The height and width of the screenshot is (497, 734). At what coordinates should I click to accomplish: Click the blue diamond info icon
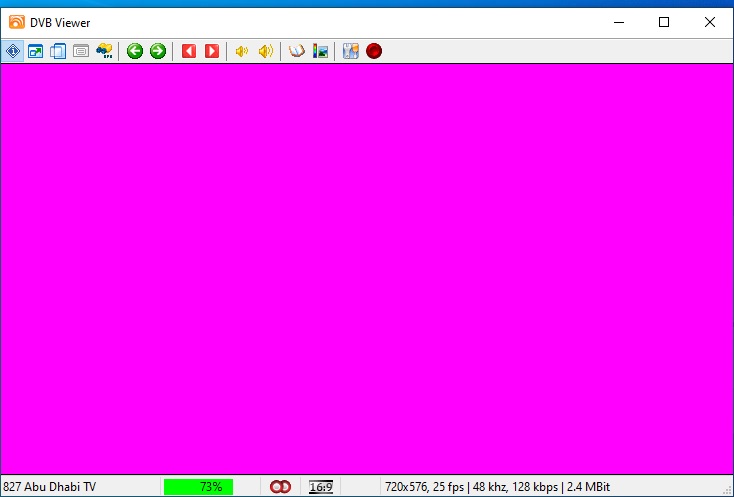[x=13, y=51]
